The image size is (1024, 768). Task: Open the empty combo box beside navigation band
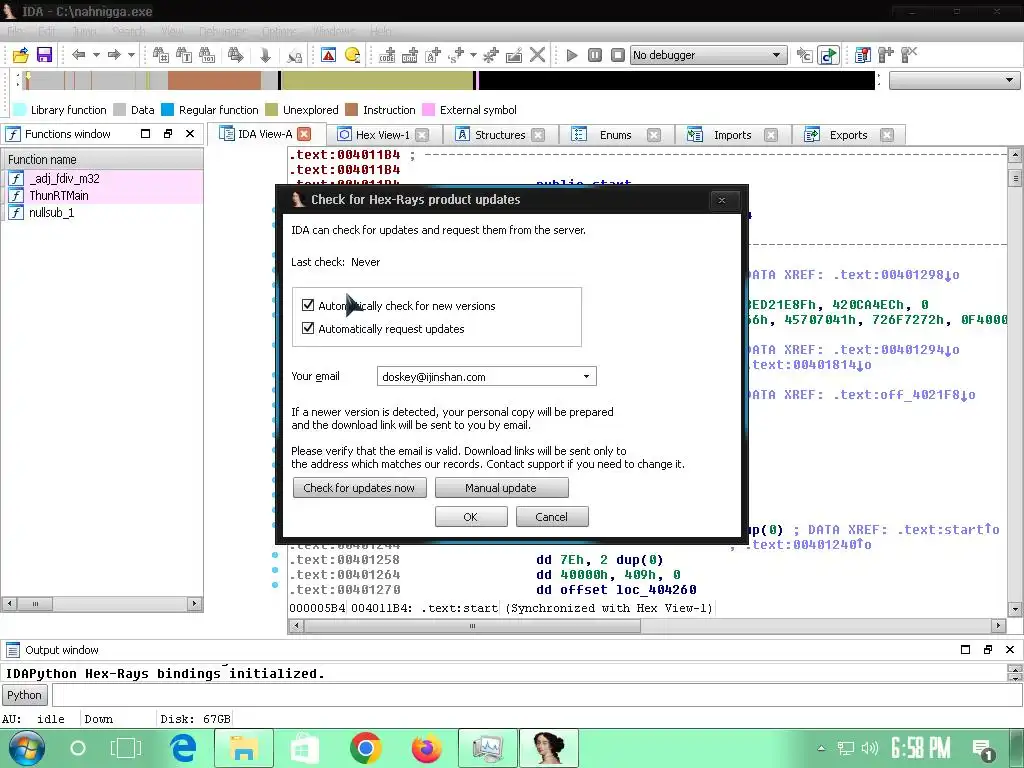click(x=954, y=80)
